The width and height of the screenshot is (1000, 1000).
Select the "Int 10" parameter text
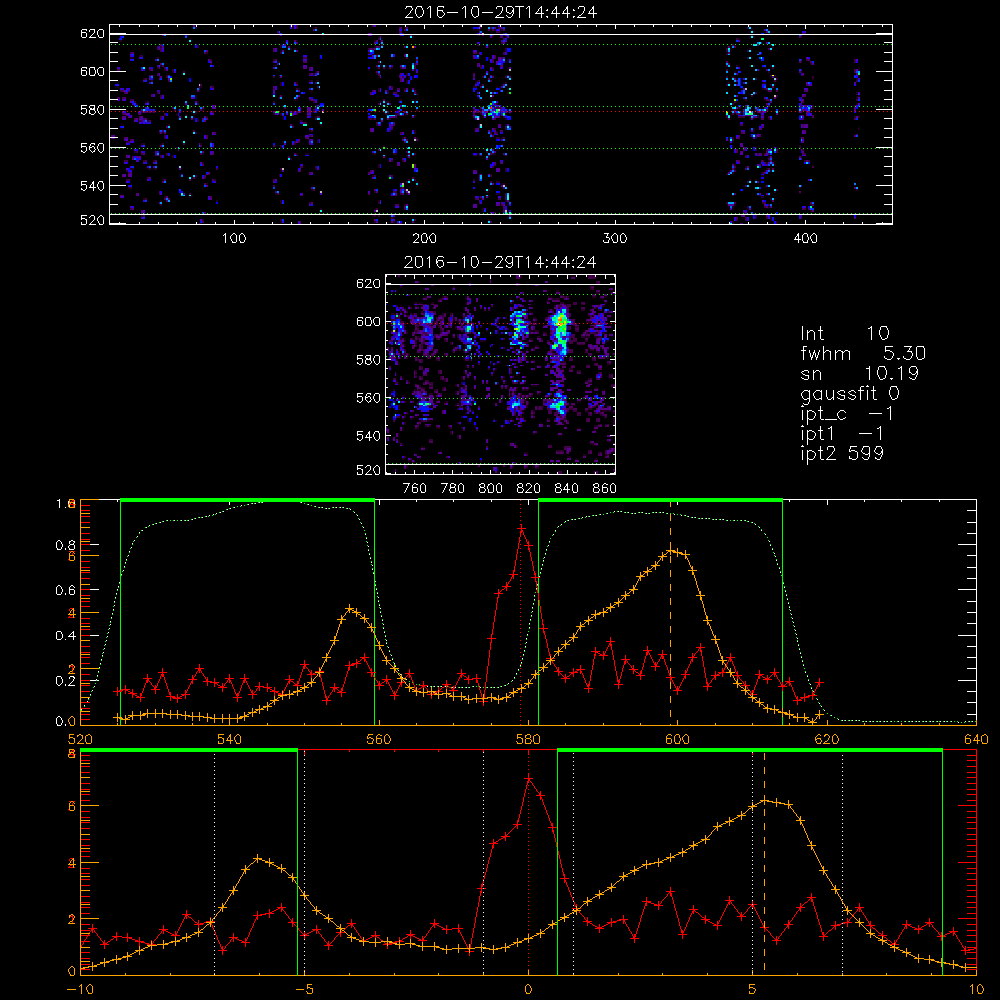(844, 334)
